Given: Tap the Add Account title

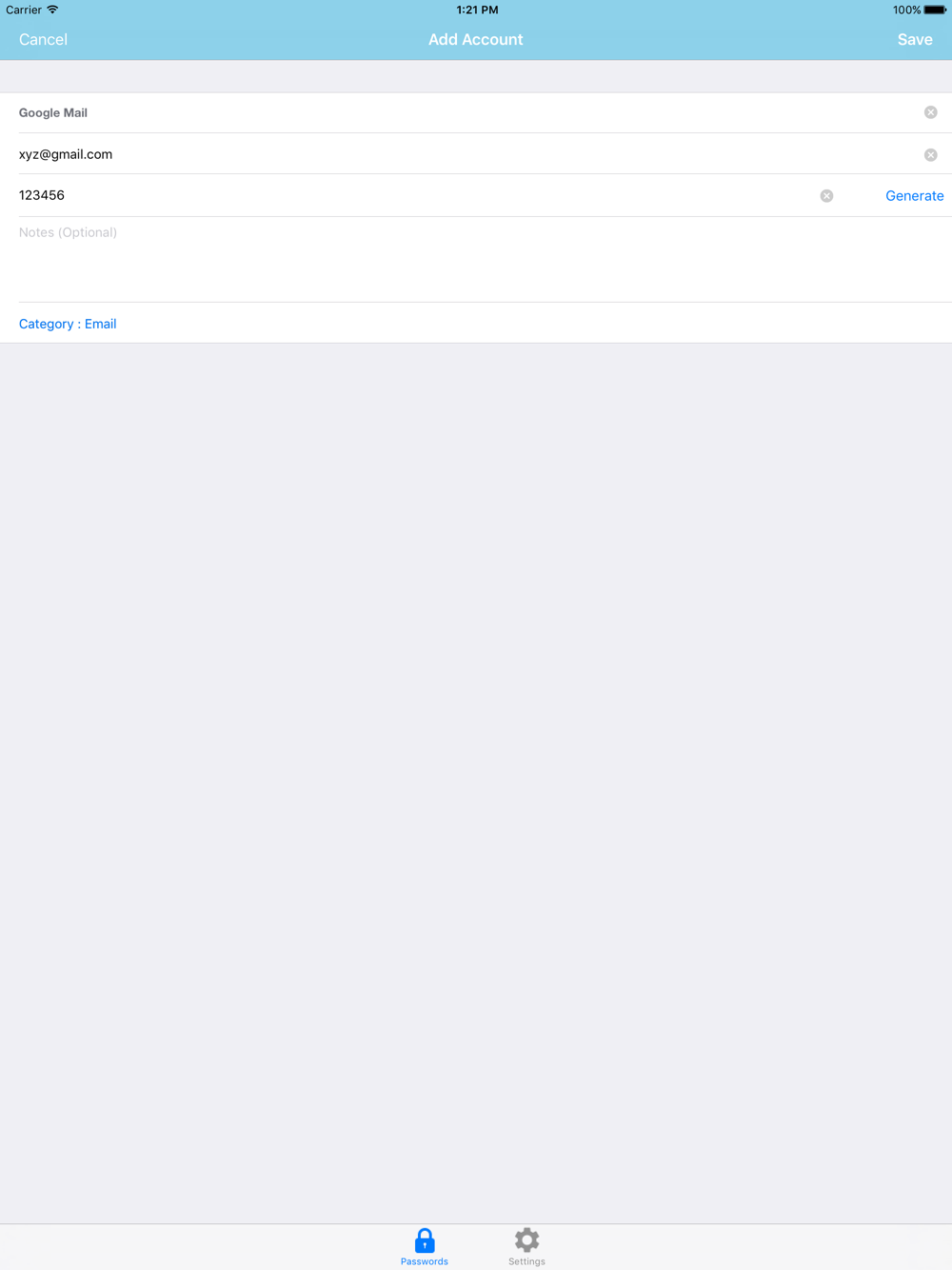Looking at the screenshot, I should coord(475,39).
